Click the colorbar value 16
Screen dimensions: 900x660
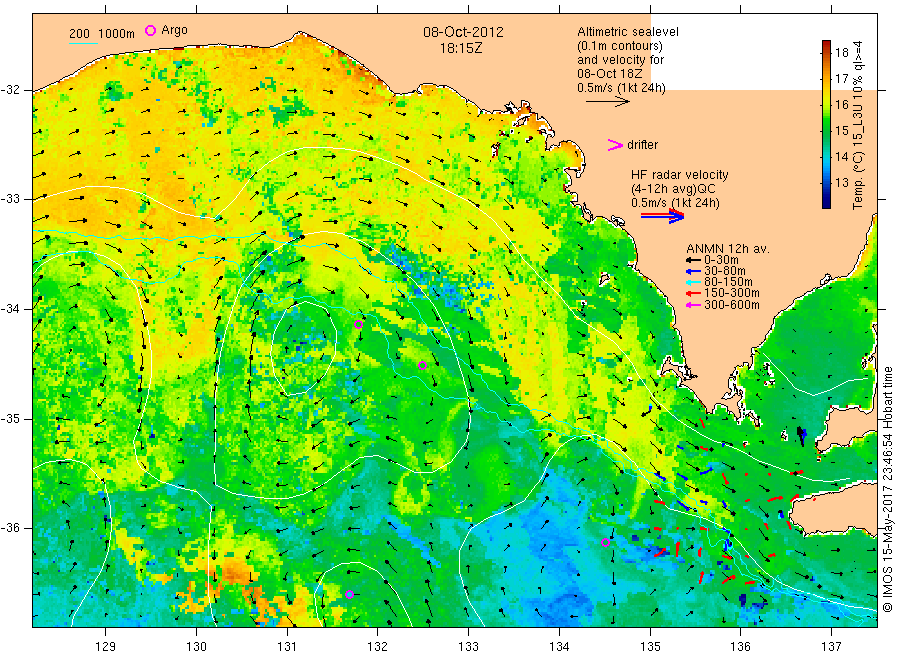pyautogui.click(x=841, y=104)
